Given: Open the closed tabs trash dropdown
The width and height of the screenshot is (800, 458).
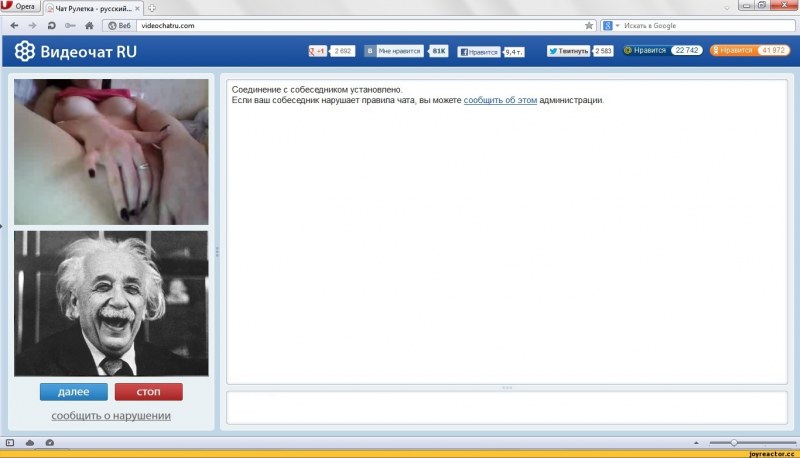Looking at the screenshot, I should (x=727, y=8).
